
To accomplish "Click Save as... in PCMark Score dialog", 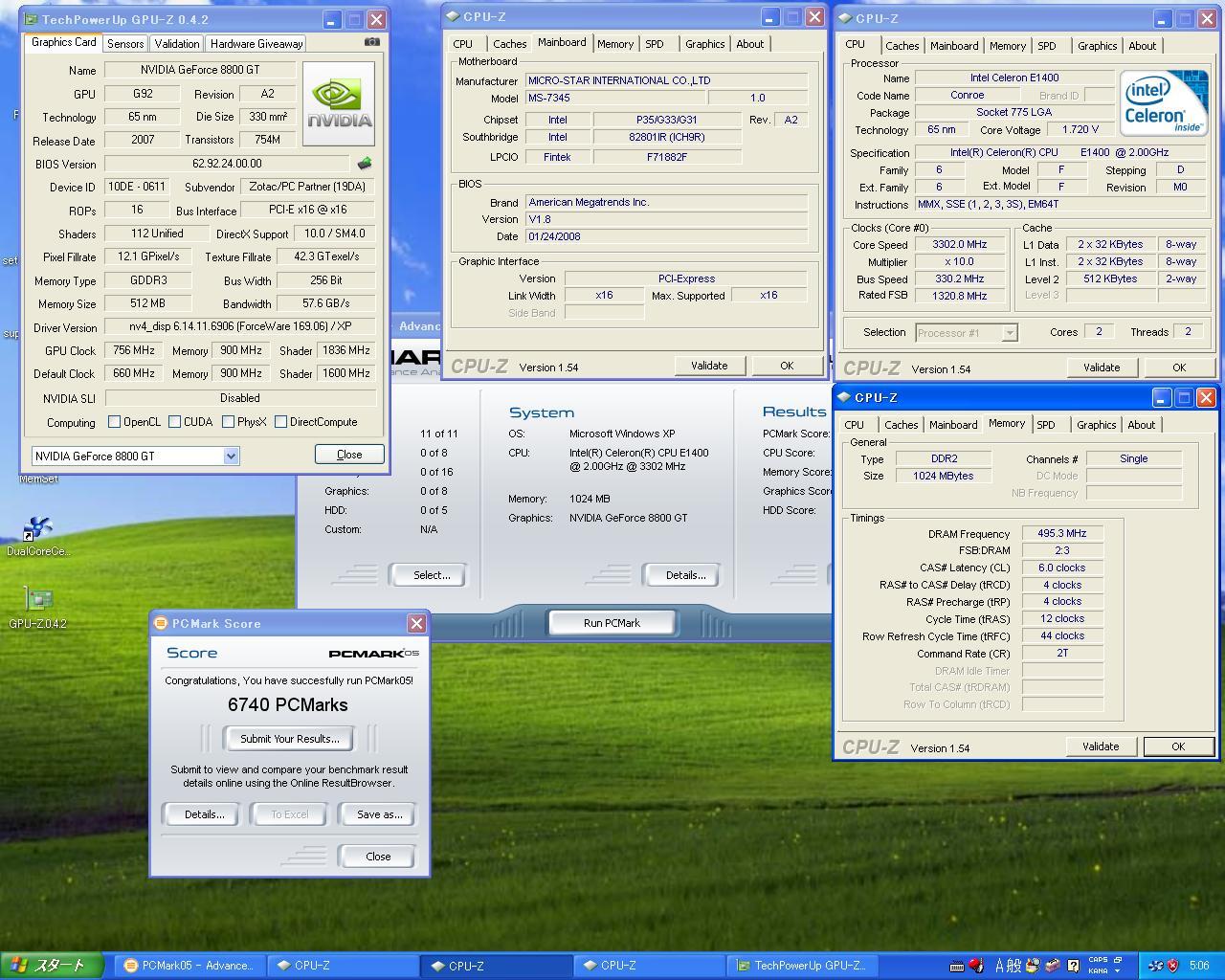I will tap(379, 814).
